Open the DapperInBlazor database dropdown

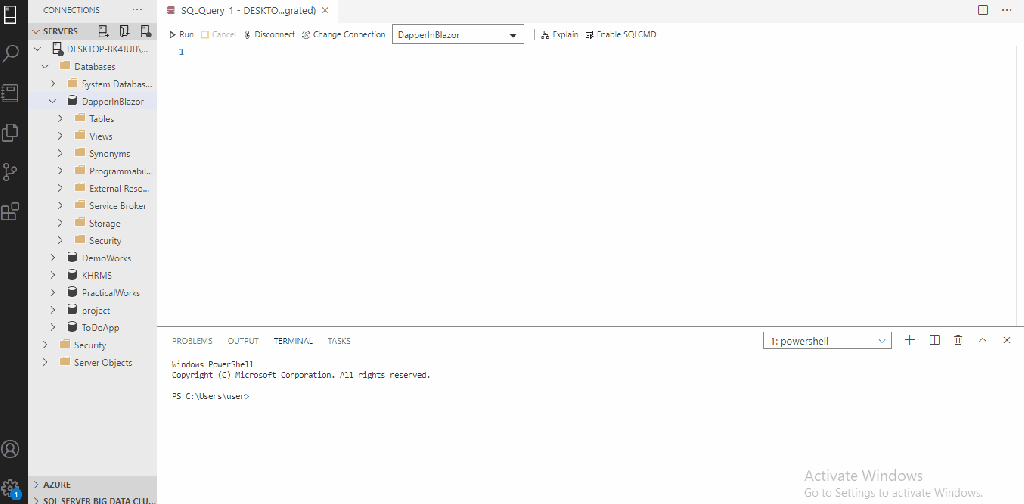514,35
